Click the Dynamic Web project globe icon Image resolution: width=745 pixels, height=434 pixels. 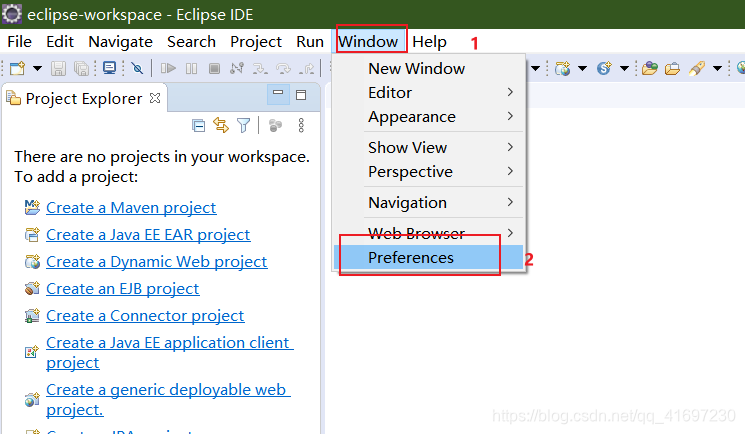click(32, 261)
